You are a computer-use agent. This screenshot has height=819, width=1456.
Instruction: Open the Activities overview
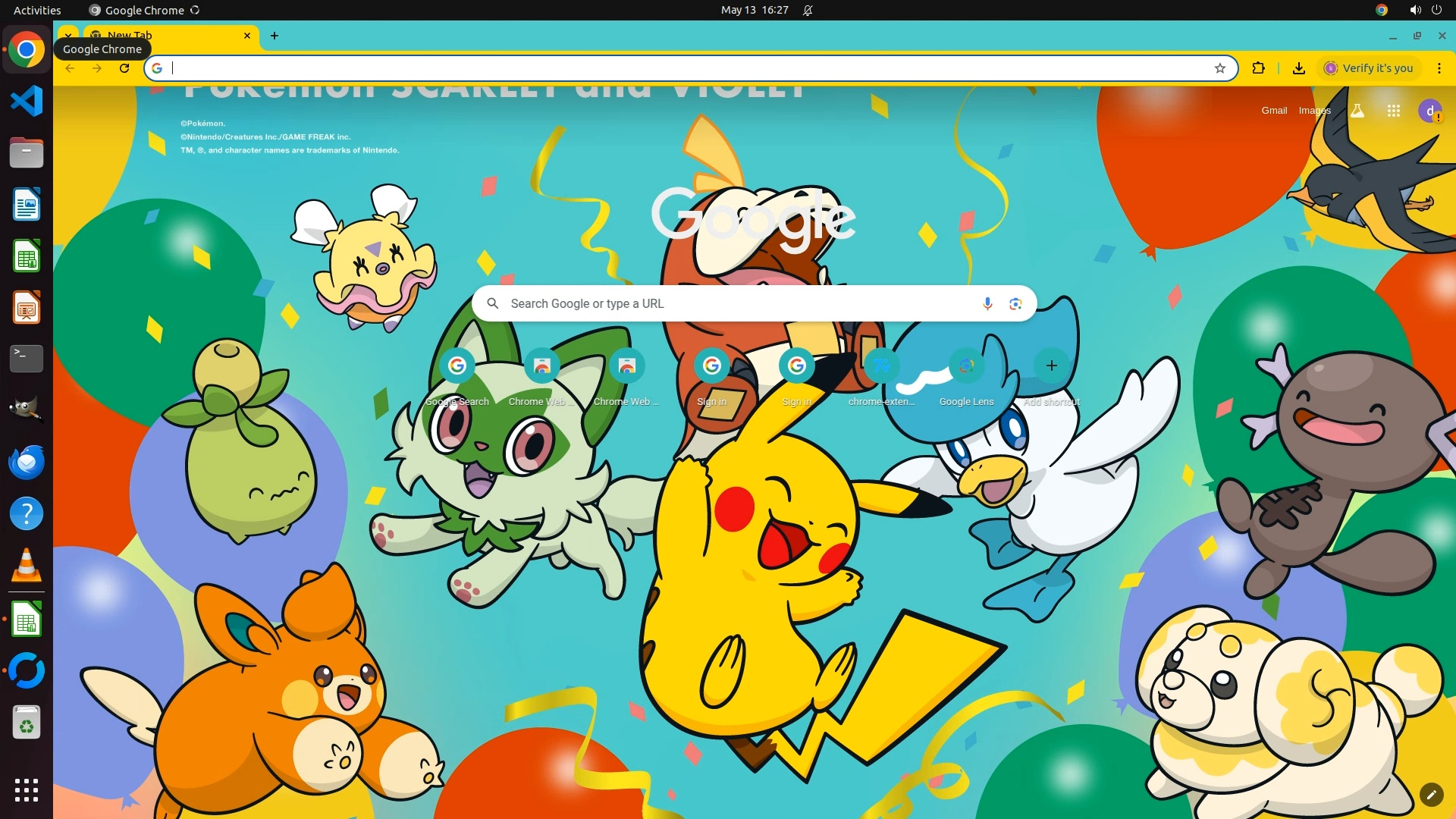pyautogui.click(x=37, y=10)
